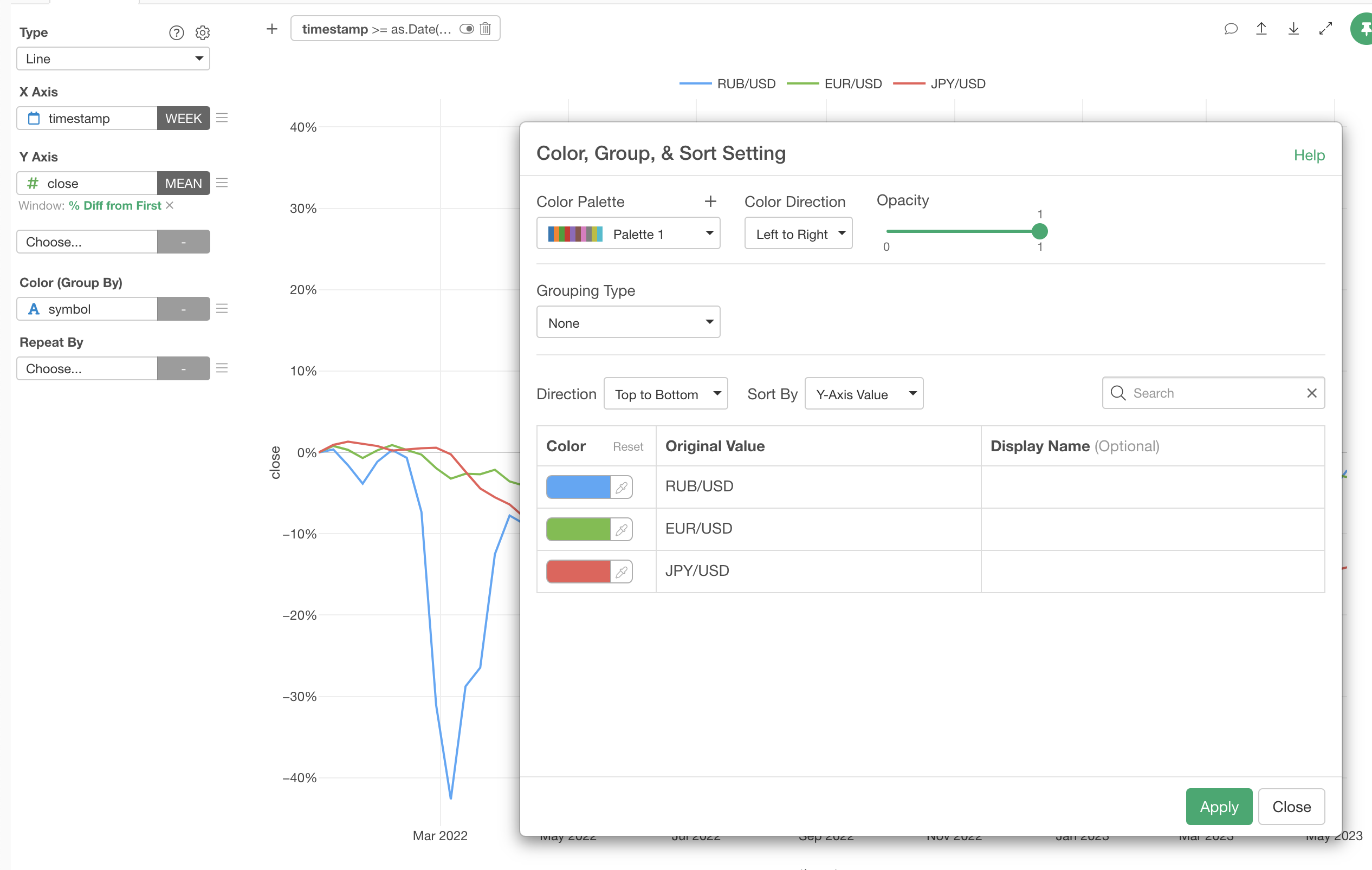Reset colors with the Reset link
Screen dimensions: 1372x870
click(628, 447)
